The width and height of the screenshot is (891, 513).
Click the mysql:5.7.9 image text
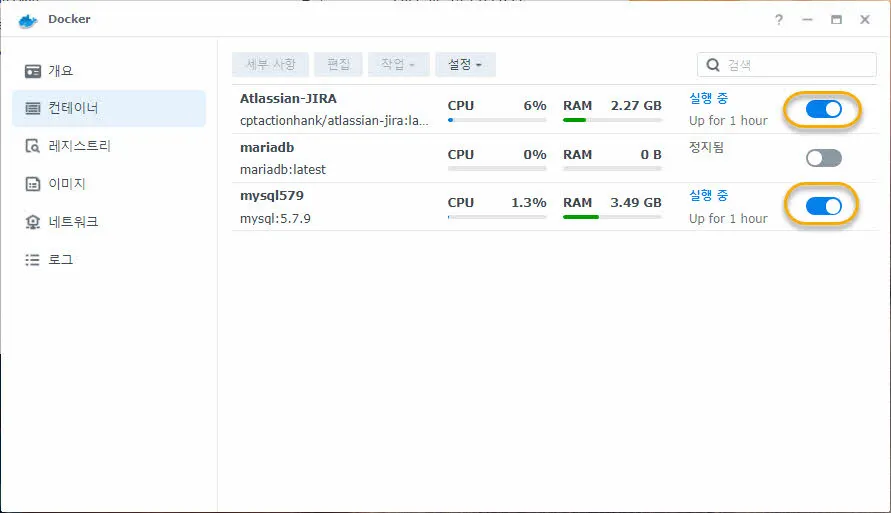[275, 219]
